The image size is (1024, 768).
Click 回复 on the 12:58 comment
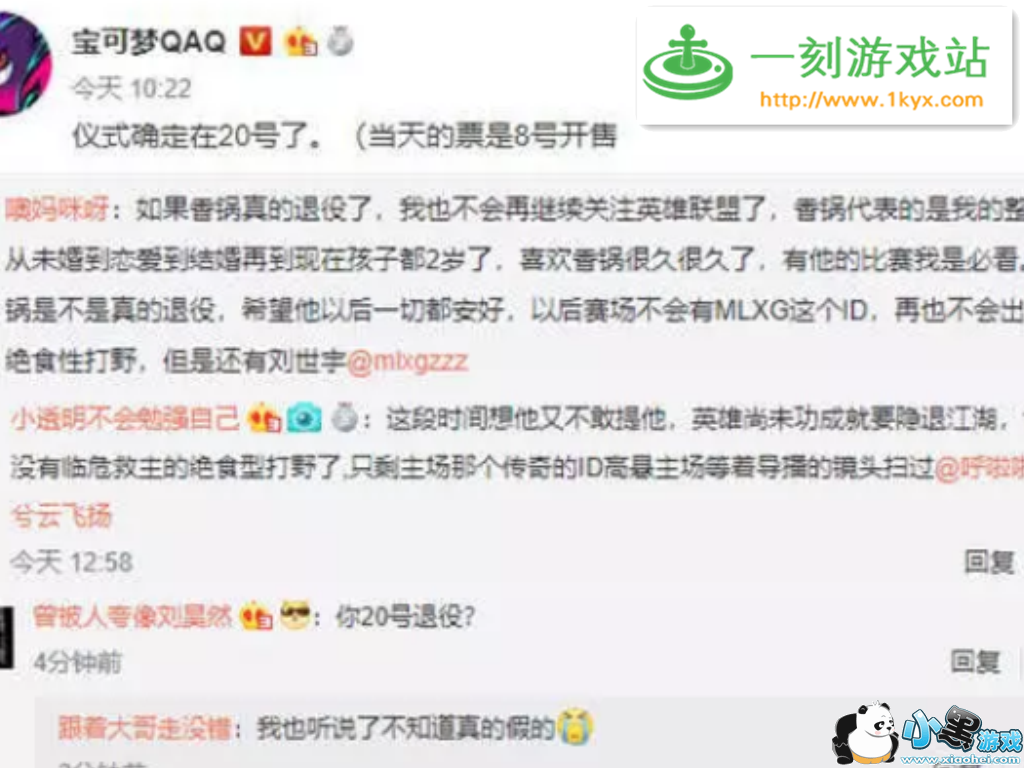tap(989, 562)
